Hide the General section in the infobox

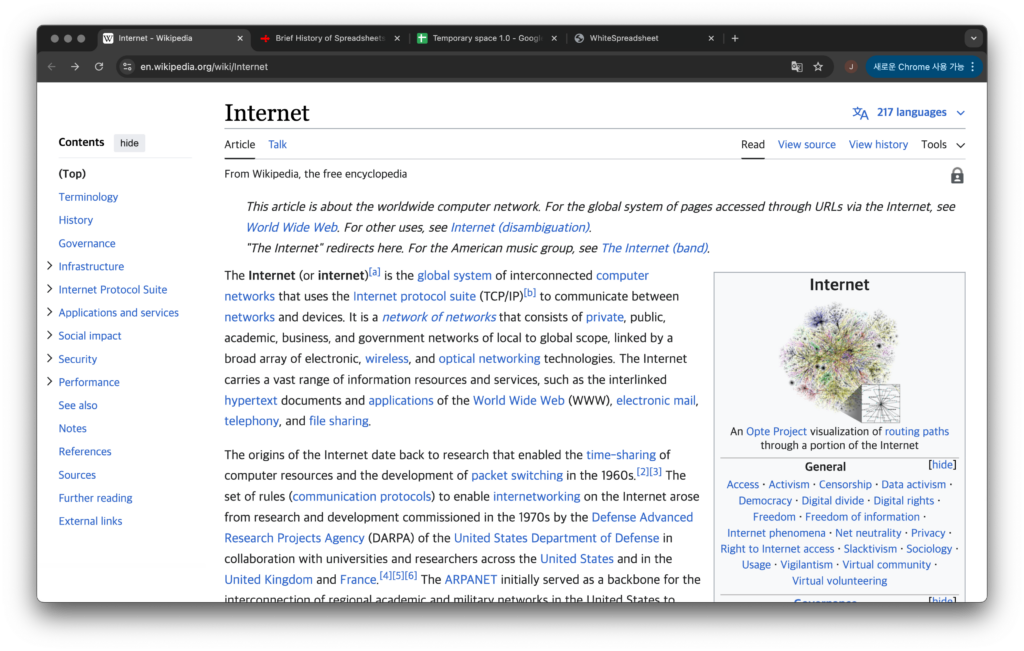pyautogui.click(x=942, y=465)
